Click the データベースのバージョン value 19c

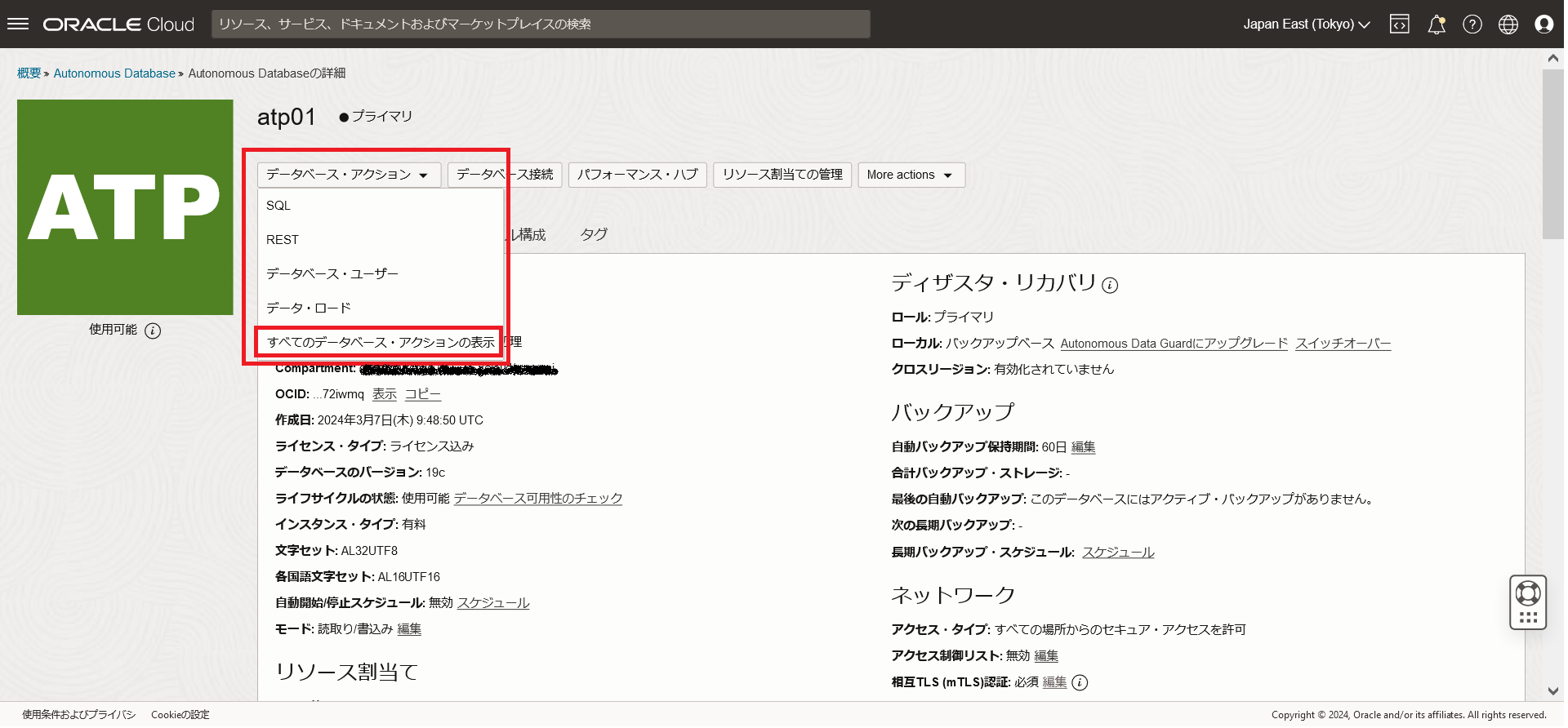[x=437, y=473]
